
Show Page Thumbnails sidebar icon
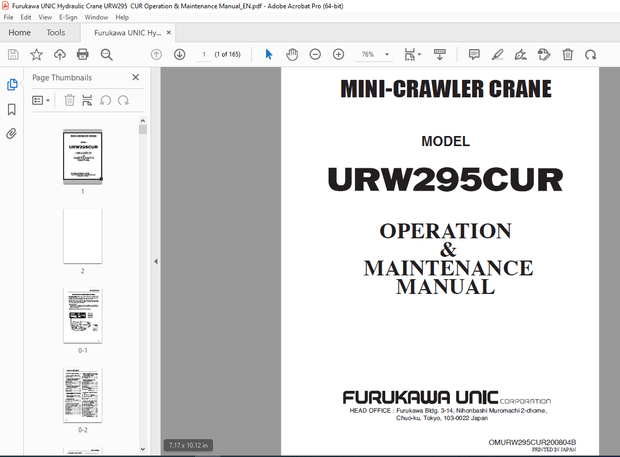click(x=12, y=85)
